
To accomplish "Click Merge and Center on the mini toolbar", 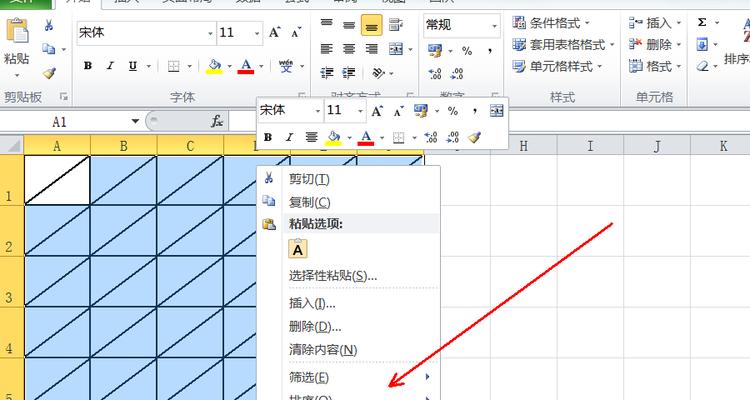I will tap(497, 111).
